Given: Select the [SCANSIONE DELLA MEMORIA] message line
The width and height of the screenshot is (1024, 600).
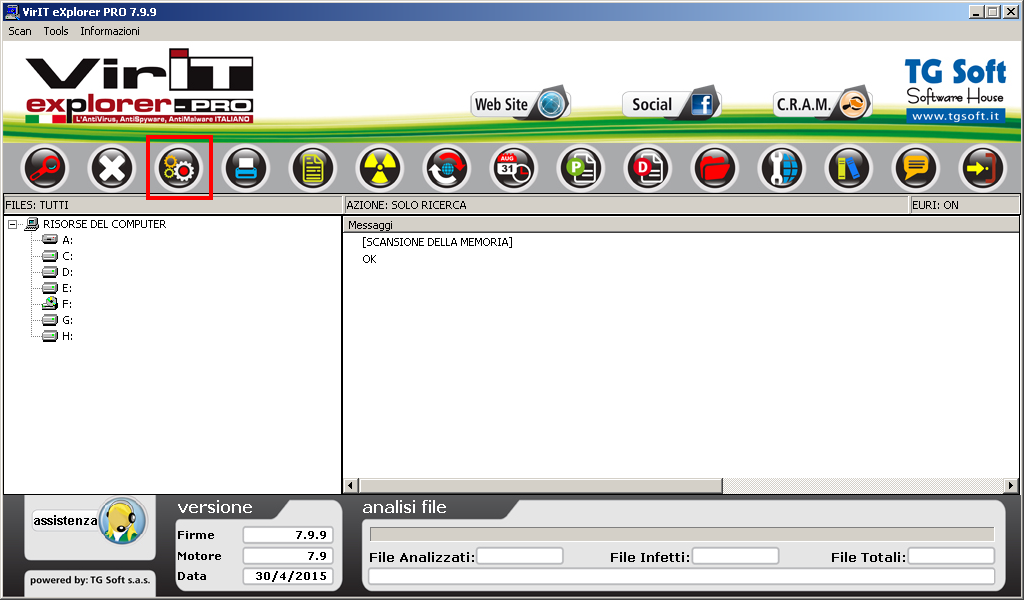Looking at the screenshot, I should [437, 242].
